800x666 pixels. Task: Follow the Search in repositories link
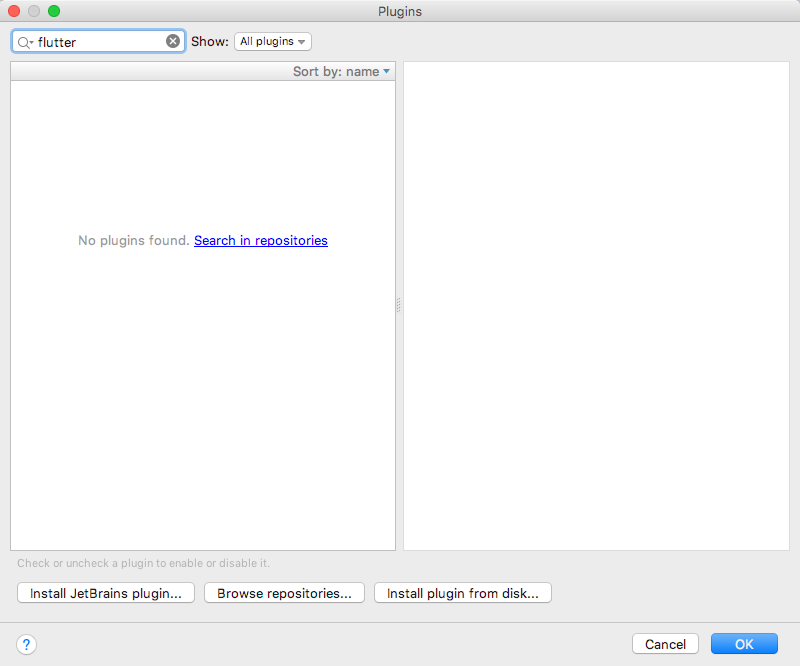click(x=261, y=240)
